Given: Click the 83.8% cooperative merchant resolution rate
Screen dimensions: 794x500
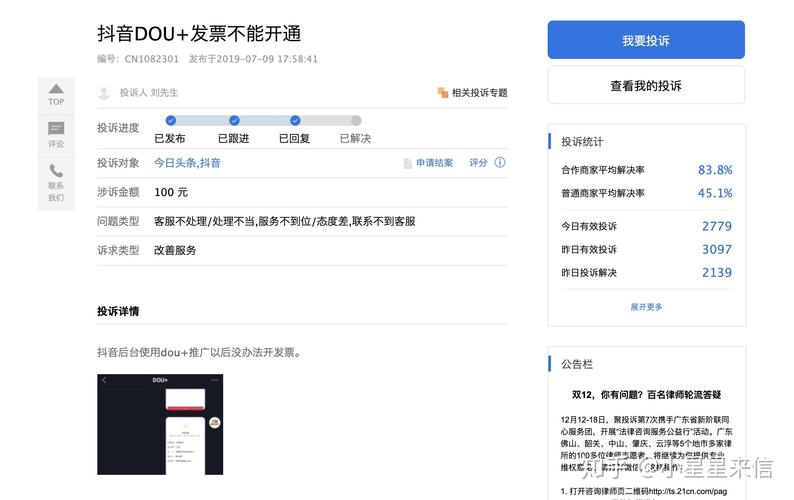Looking at the screenshot, I should [715, 170].
